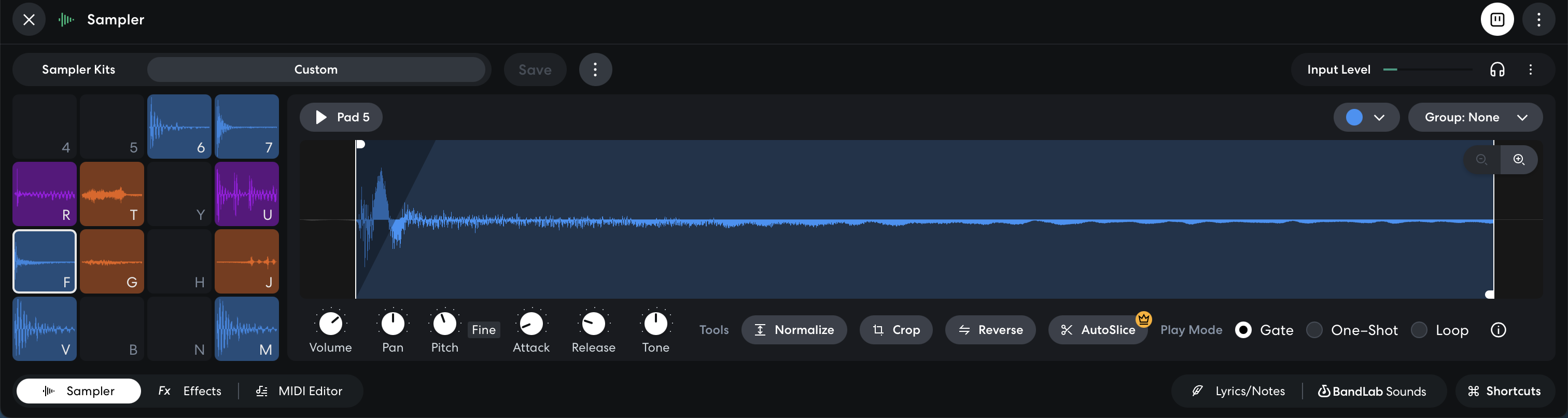Click the zoom in magnifier on waveform
The image size is (1568, 418).
[1519, 159]
